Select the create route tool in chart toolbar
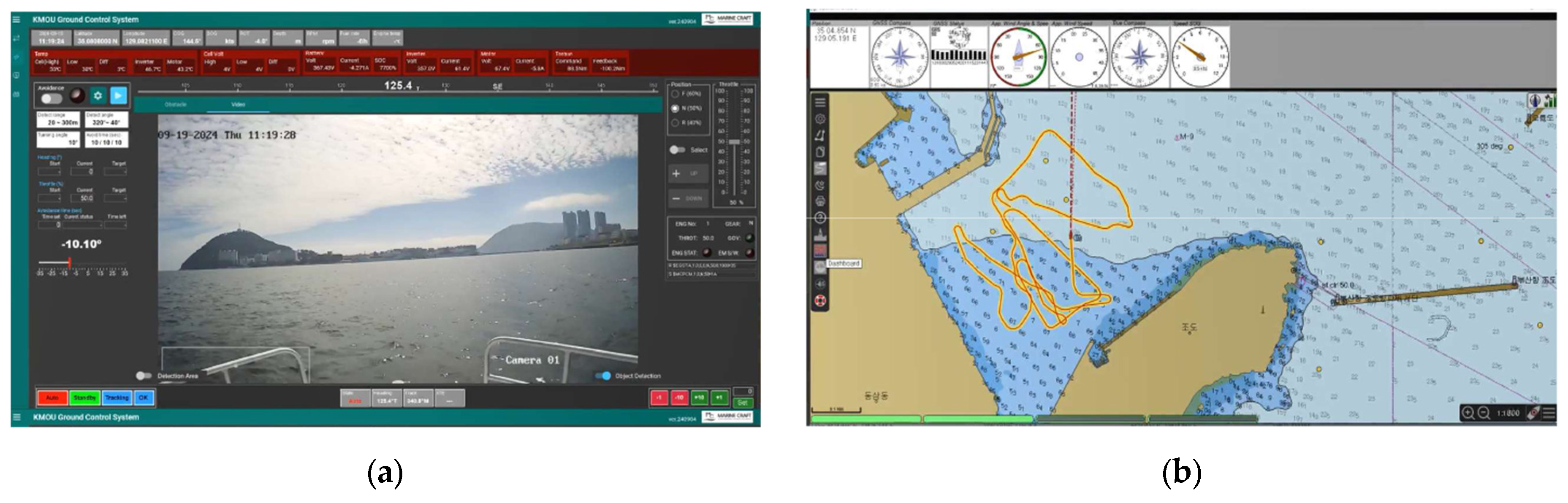Image resolution: width=1568 pixels, height=503 pixels. pos(820,135)
